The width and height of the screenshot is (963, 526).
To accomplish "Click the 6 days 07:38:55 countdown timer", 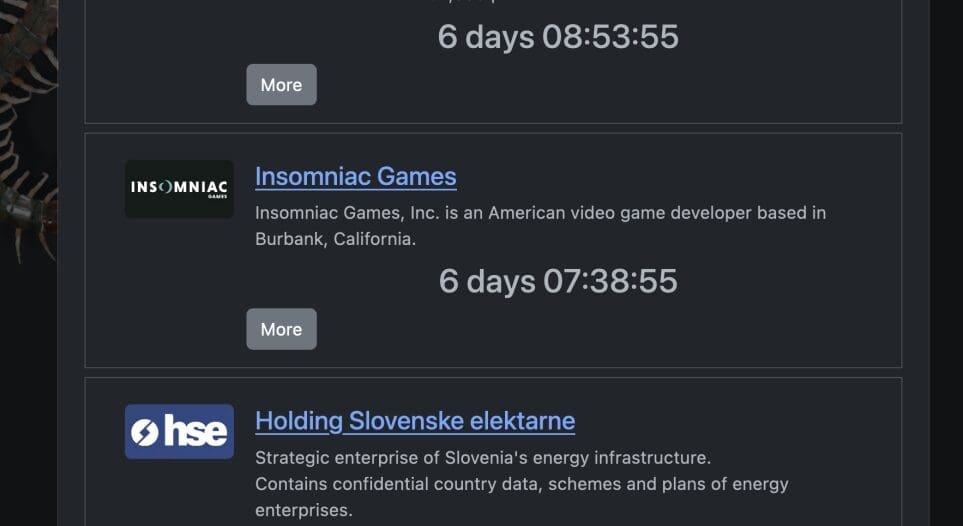I will coord(558,281).
